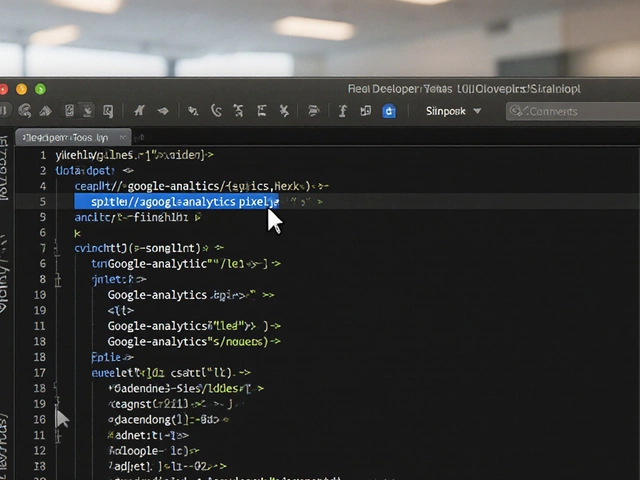Click the magnifier icon inside the search field

tap(518, 111)
